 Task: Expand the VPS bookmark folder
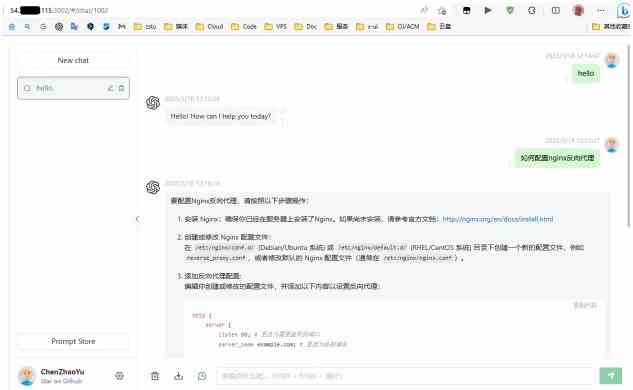(x=275, y=27)
